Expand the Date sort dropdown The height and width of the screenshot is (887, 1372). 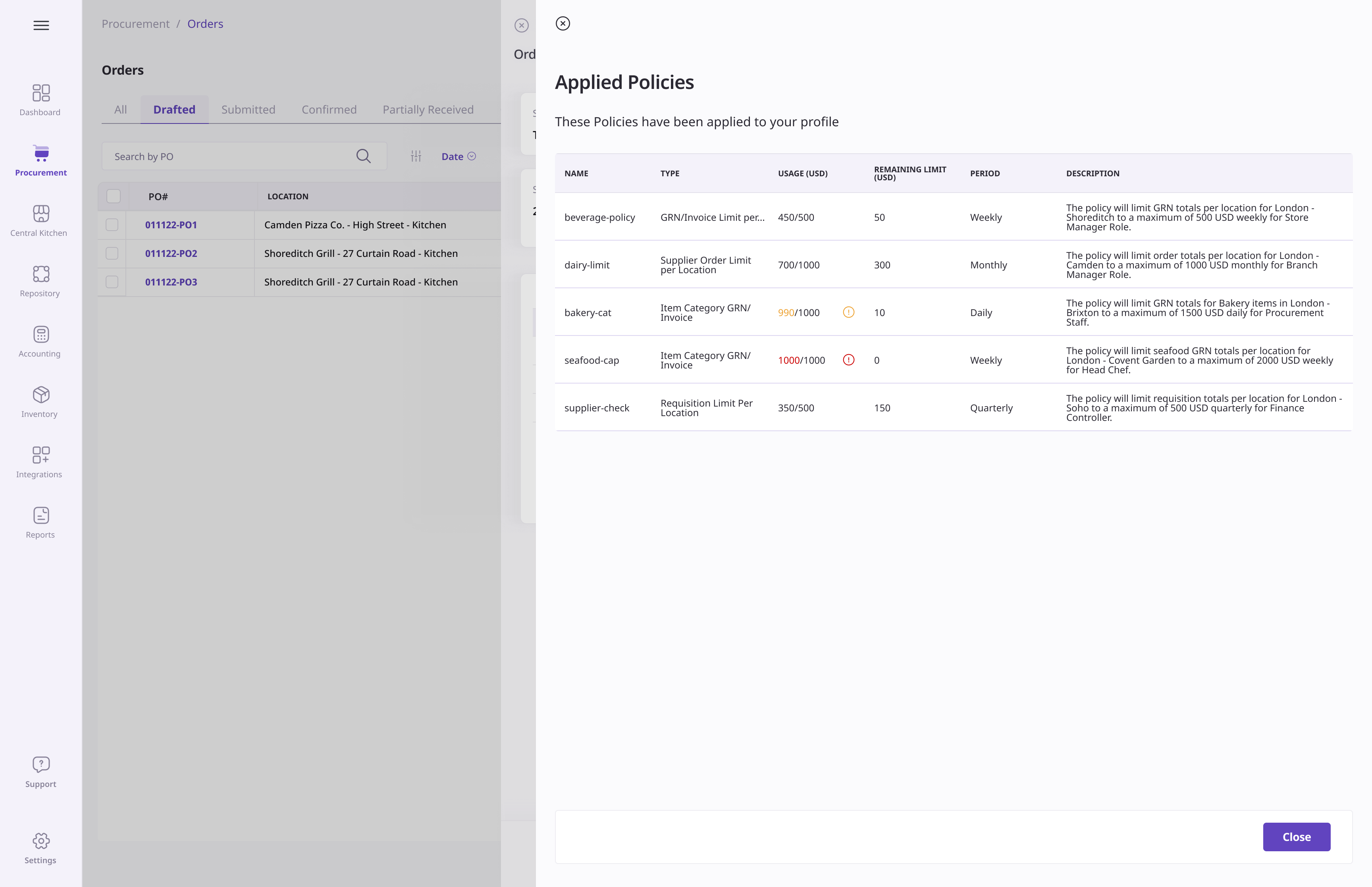(x=458, y=156)
